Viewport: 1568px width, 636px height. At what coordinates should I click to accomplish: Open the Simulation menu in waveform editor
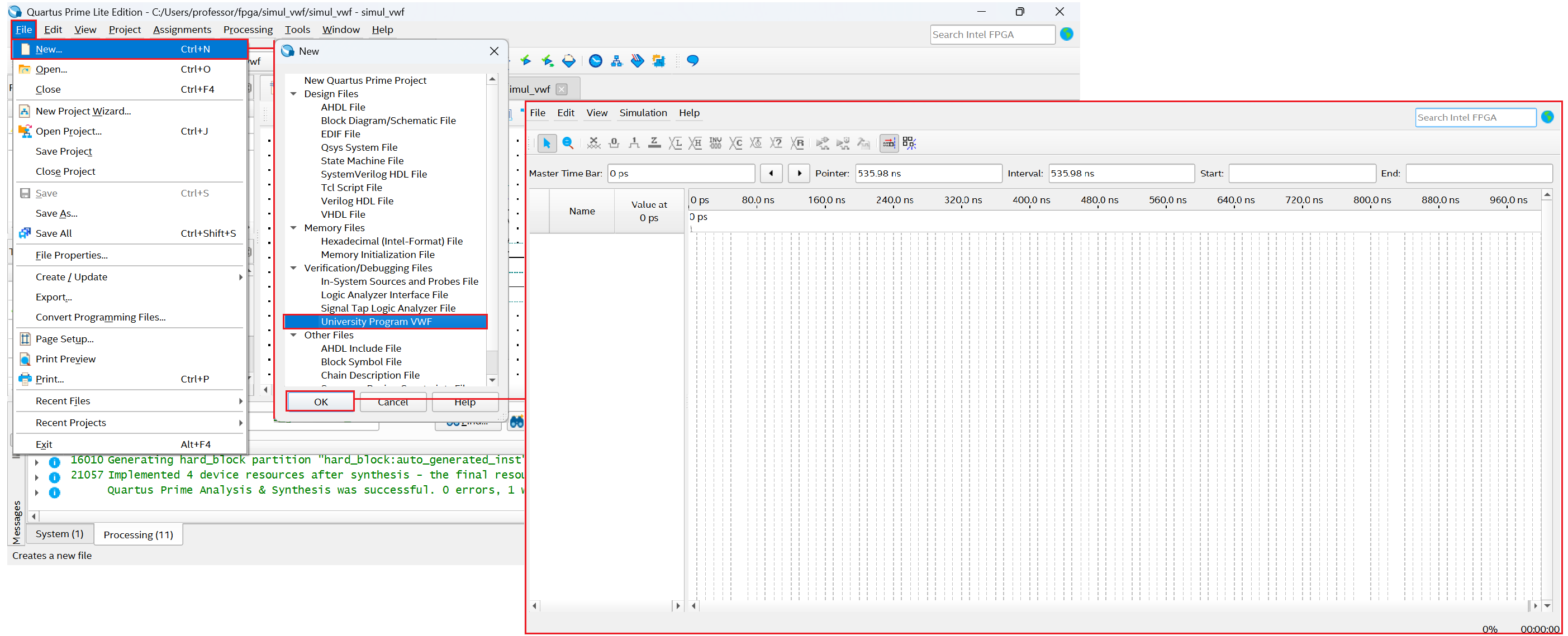point(643,112)
